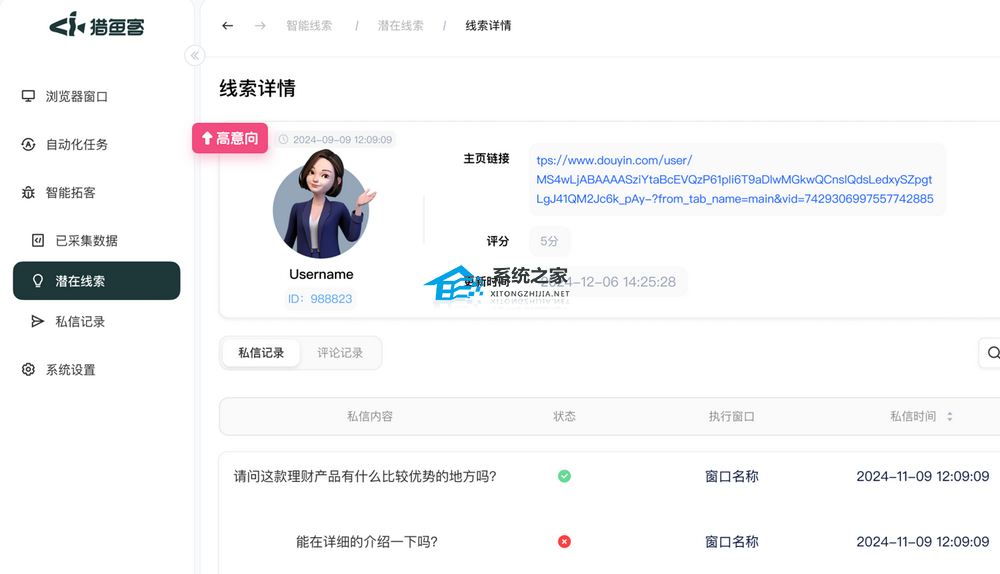Image resolution: width=1000 pixels, height=574 pixels.
Task: Click the 高意向 tag badge
Action: (230, 138)
